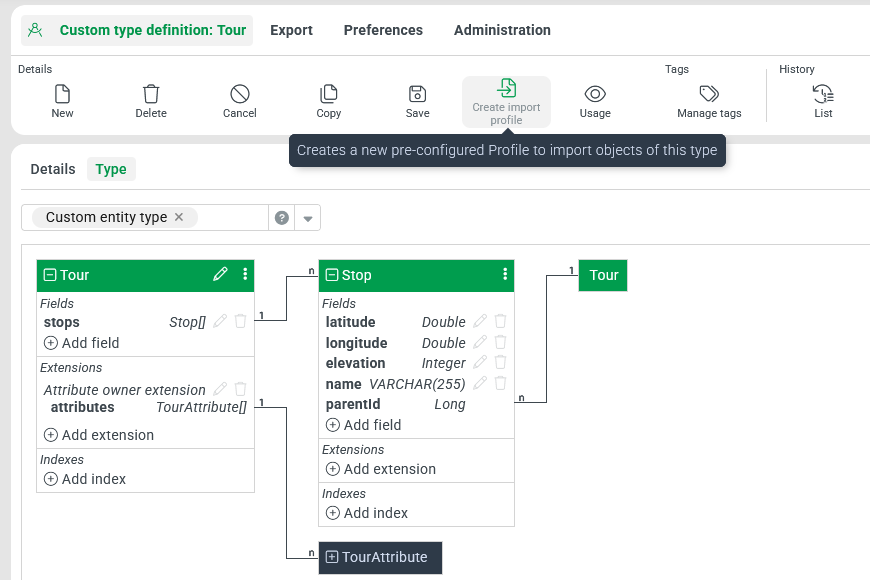Click the Cancel icon in toolbar
Viewport: 870px width, 580px height.
pyautogui.click(x=240, y=95)
